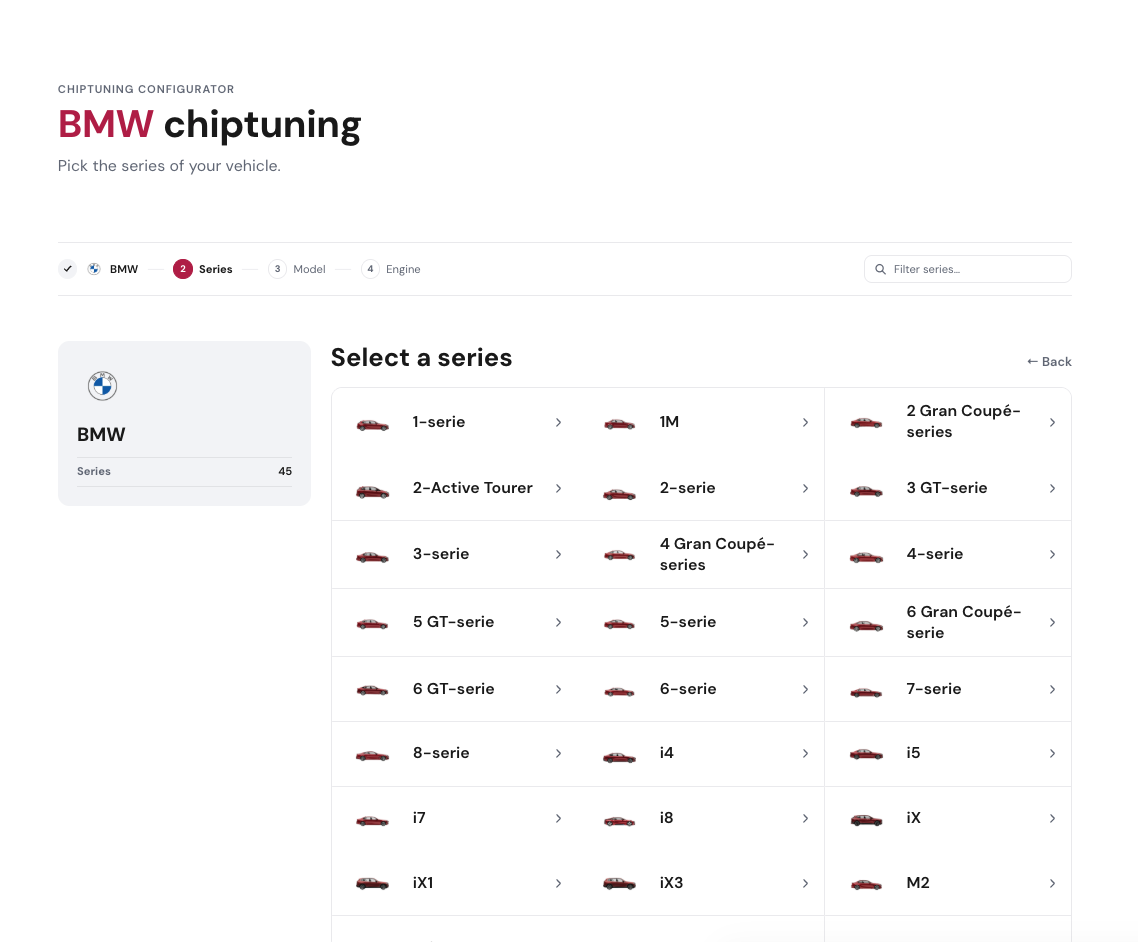
Task: Select the Series step 2
Action: click(202, 269)
